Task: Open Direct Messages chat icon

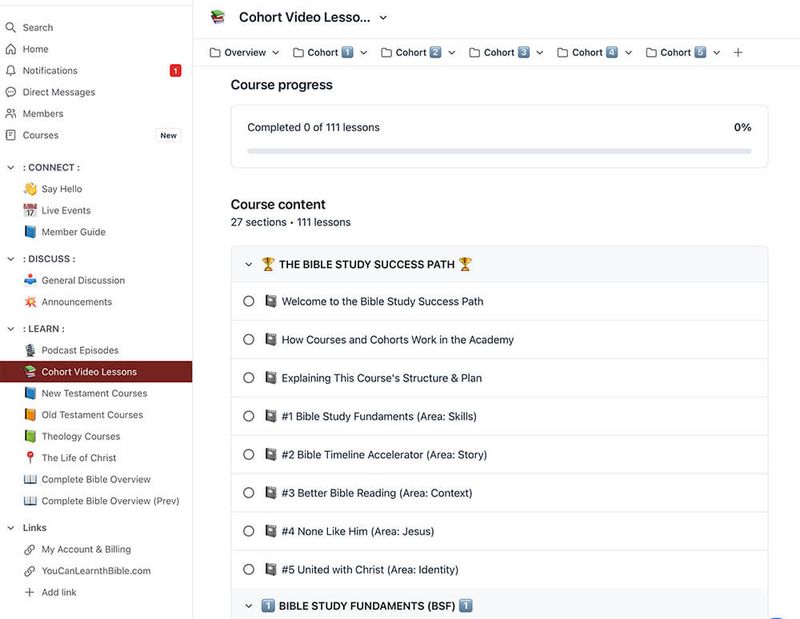Action: pyautogui.click(x=11, y=92)
